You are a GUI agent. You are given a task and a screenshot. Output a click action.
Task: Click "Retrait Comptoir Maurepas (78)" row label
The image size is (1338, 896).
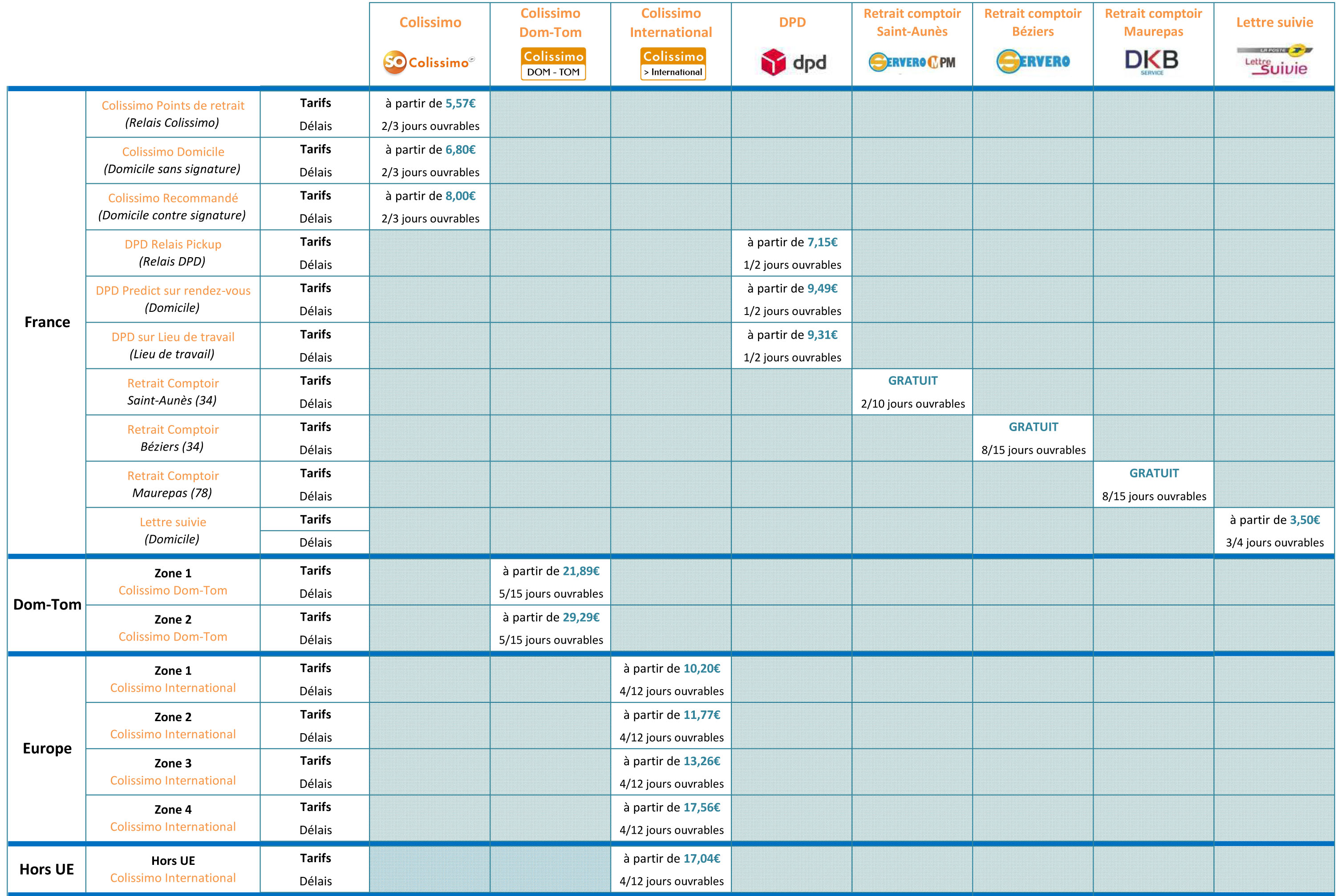click(x=173, y=484)
